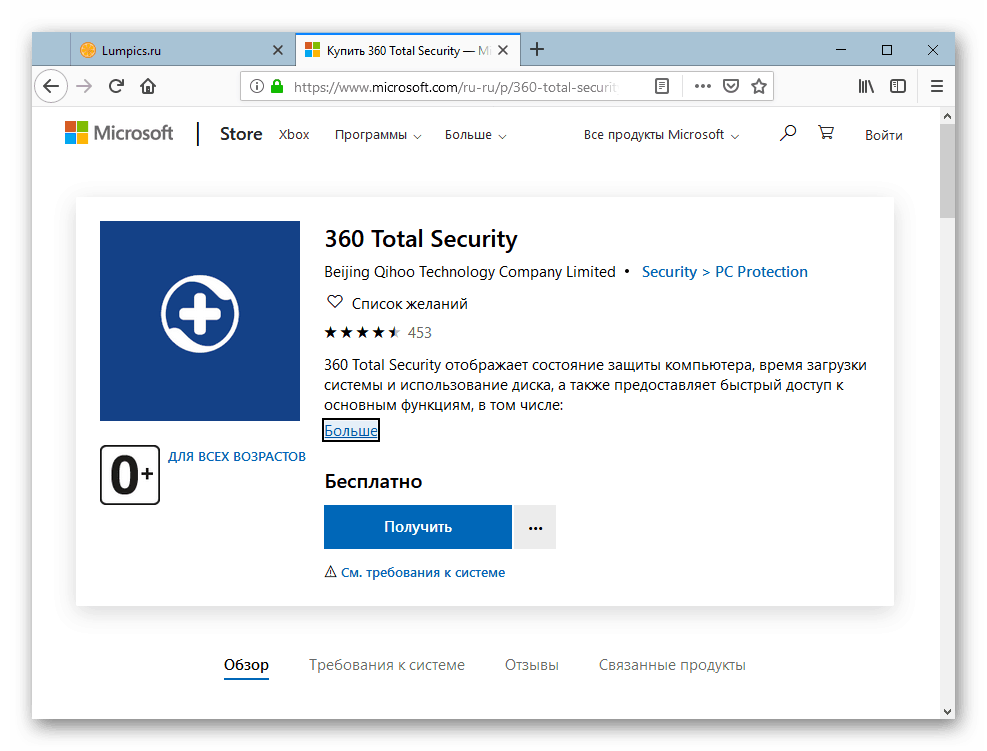Viewport: 987px width, 751px height.
Task: Go back using the browser back arrow
Action: (51, 86)
